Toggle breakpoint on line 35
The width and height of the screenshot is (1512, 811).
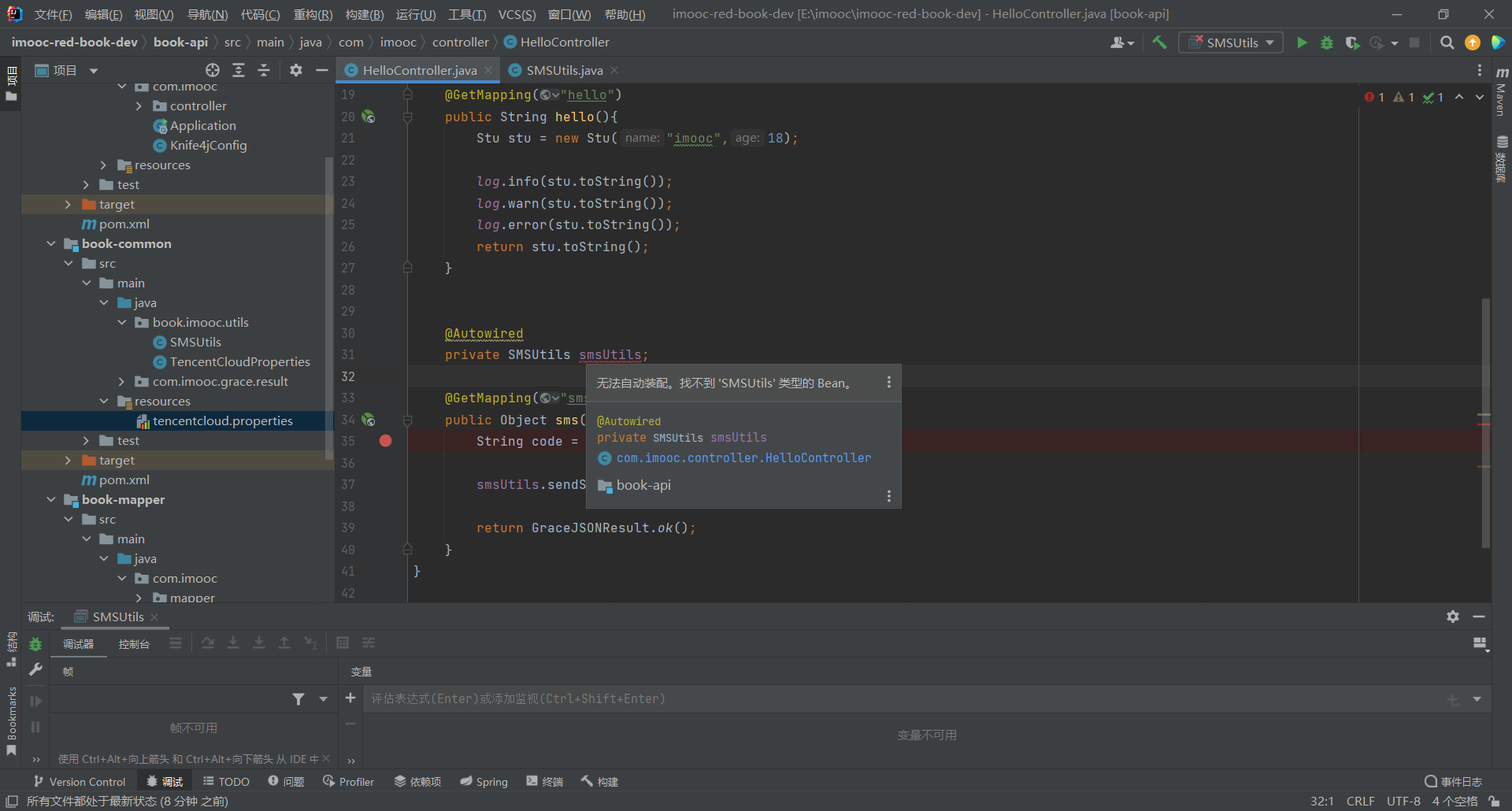[x=385, y=441]
